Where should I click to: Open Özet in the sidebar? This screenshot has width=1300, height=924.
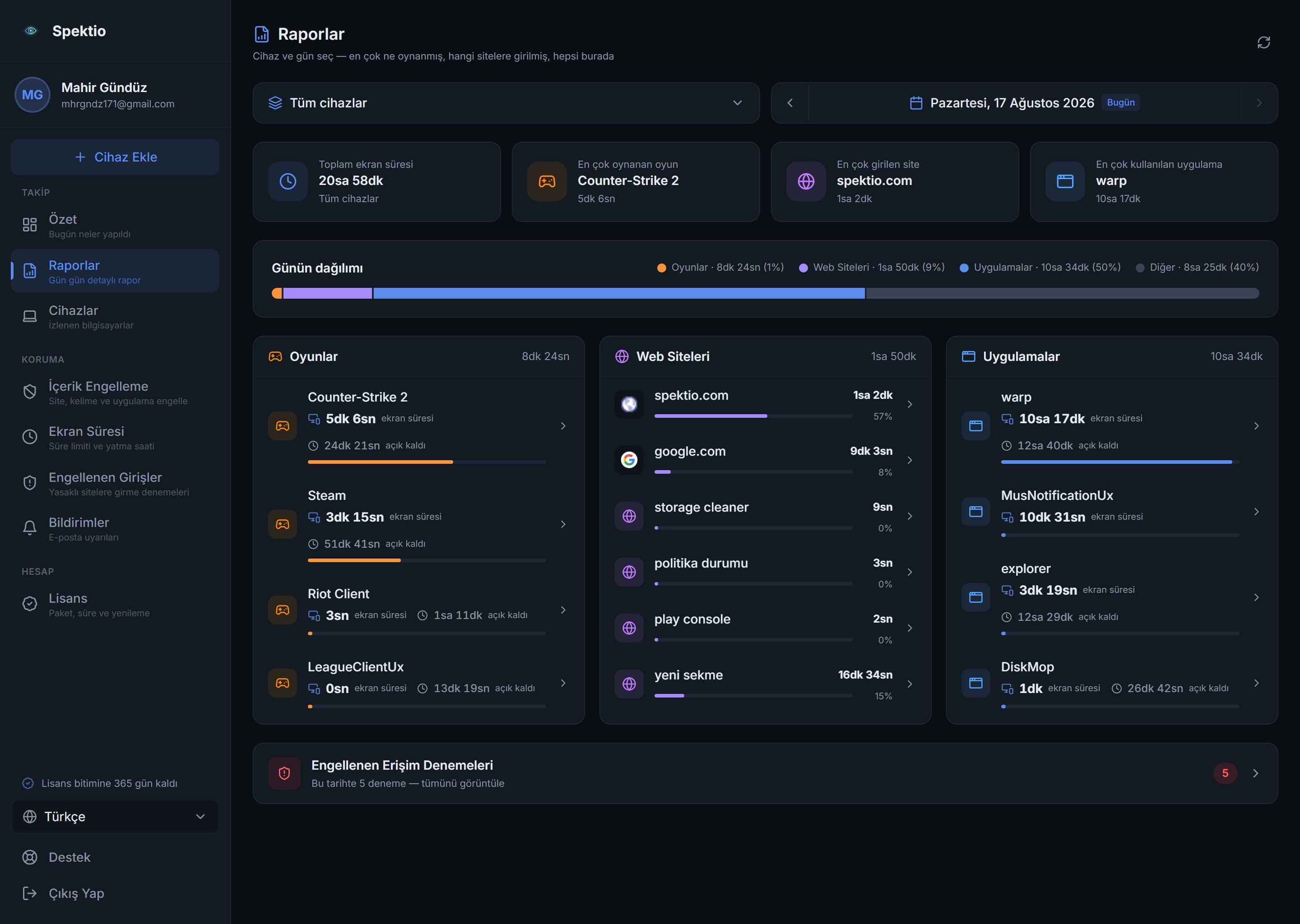pyautogui.click(x=115, y=225)
